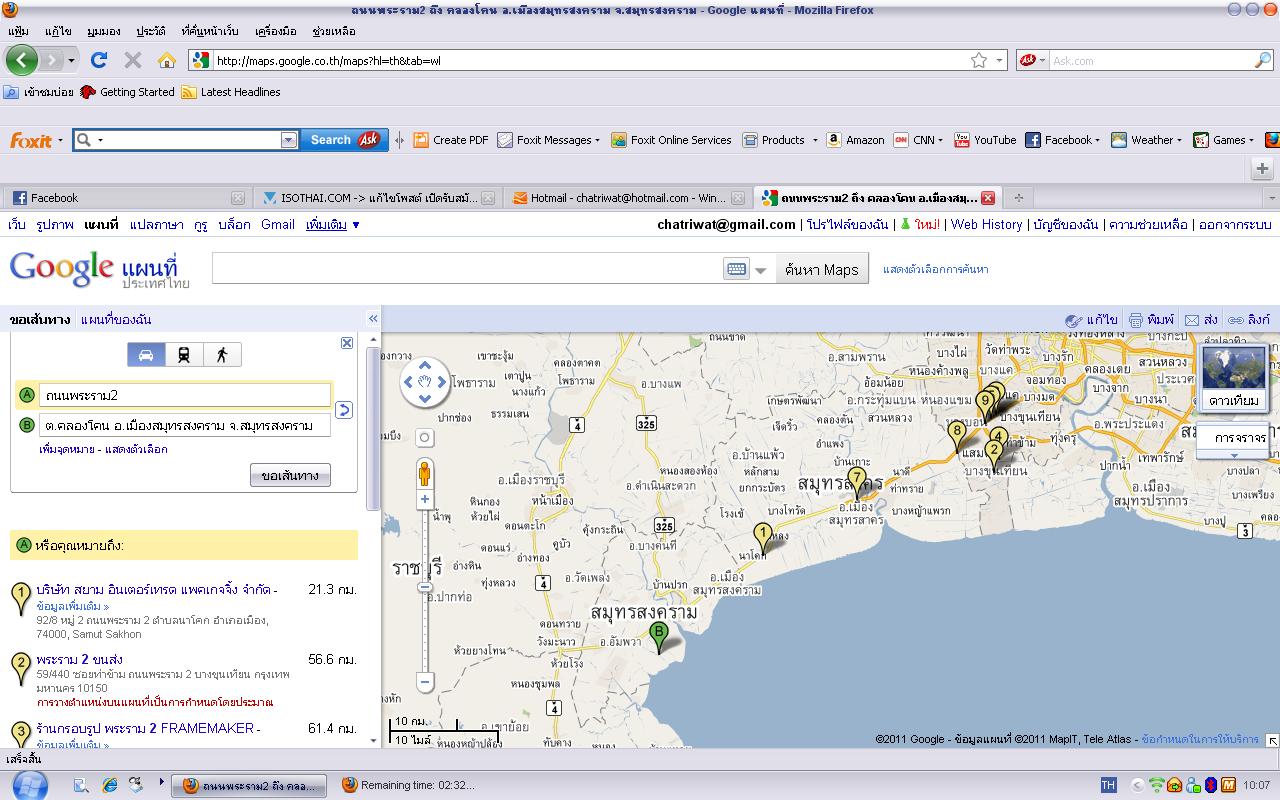Open the แผนที่ของฉัน My Maps tab
This screenshot has height=800, width=1280.
pos(116,320)
